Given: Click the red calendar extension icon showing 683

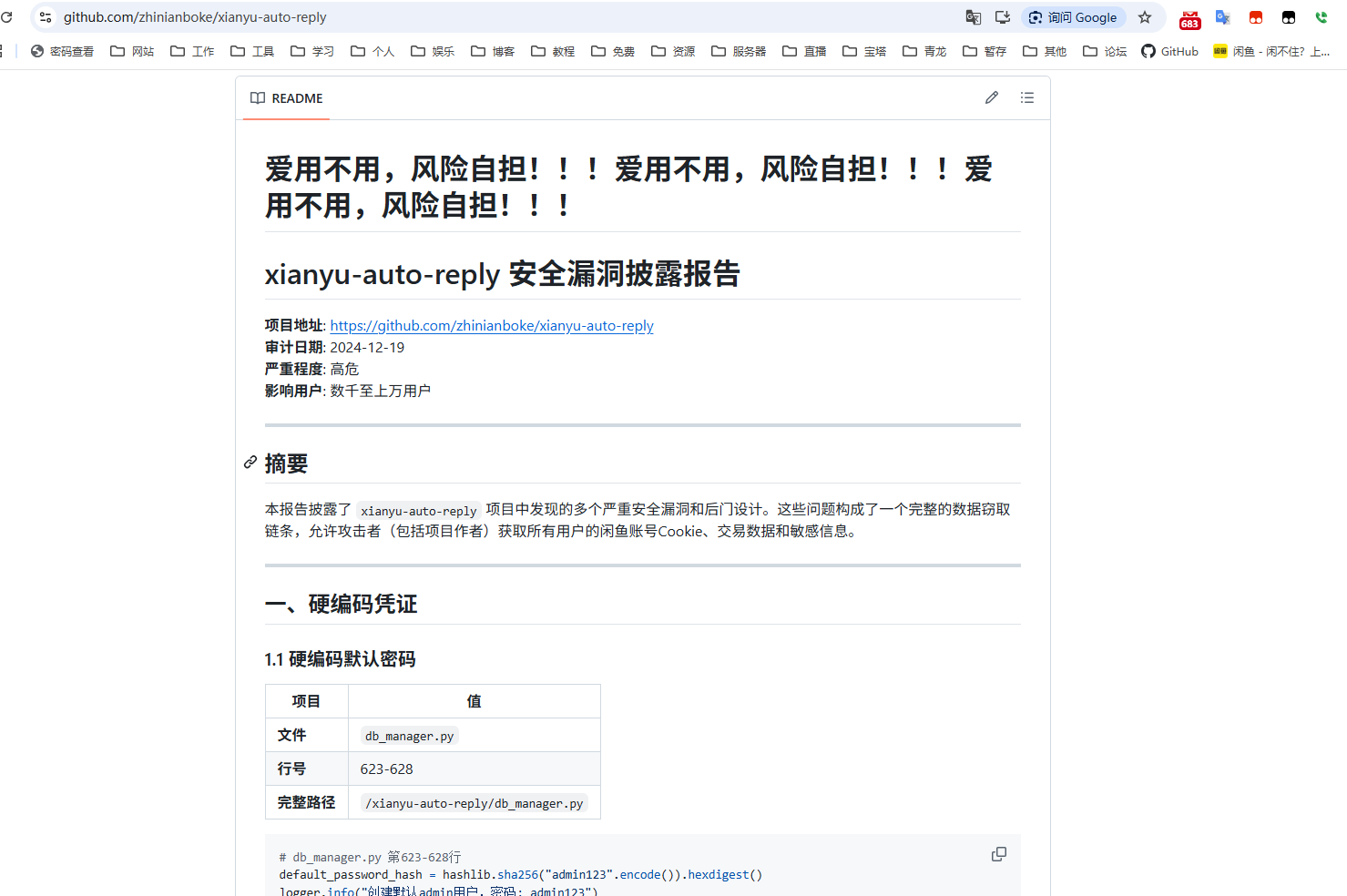Looking at the screenshot, I should pos(1189,19).
